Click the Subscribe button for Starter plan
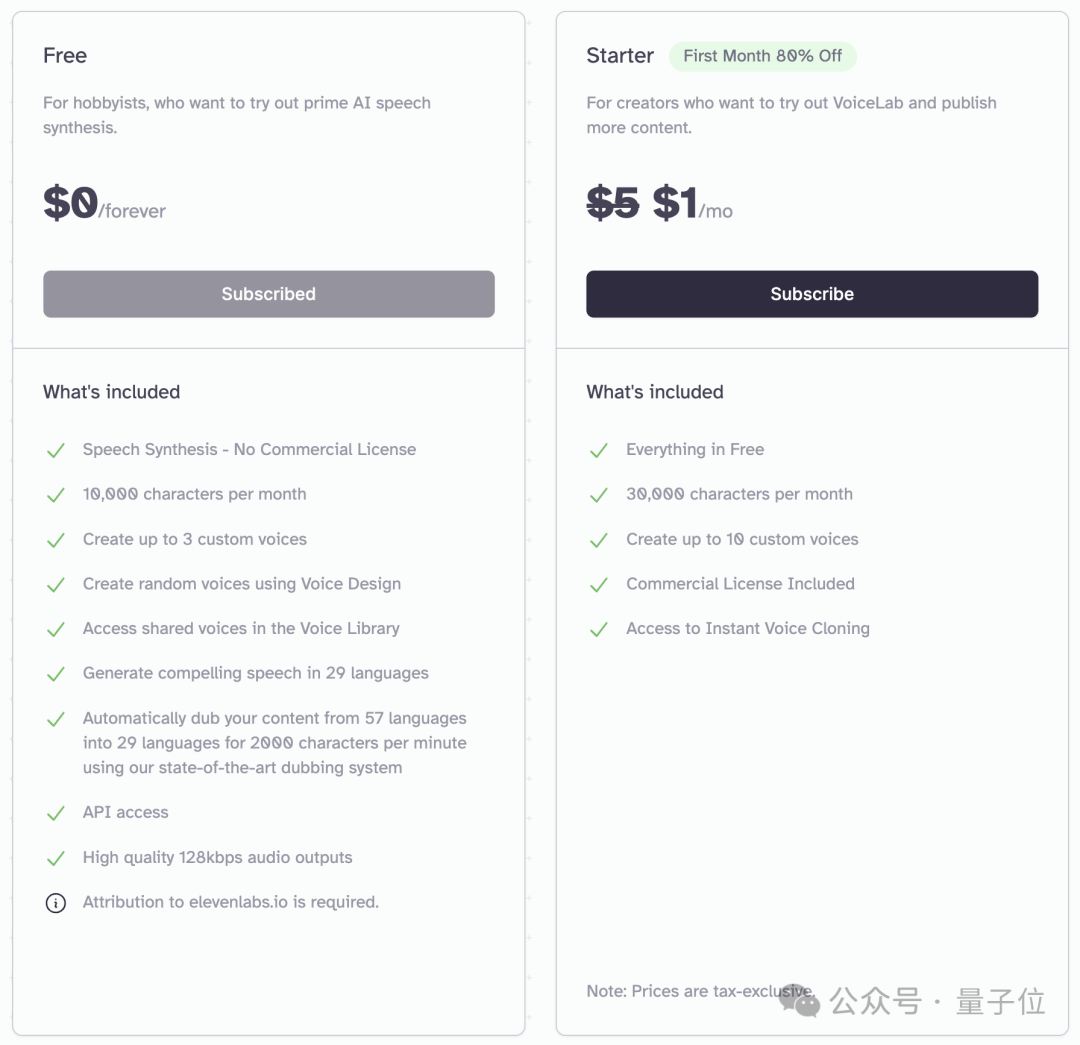Viewport: 1080px width, 1045px height. [x=812, y=294]
